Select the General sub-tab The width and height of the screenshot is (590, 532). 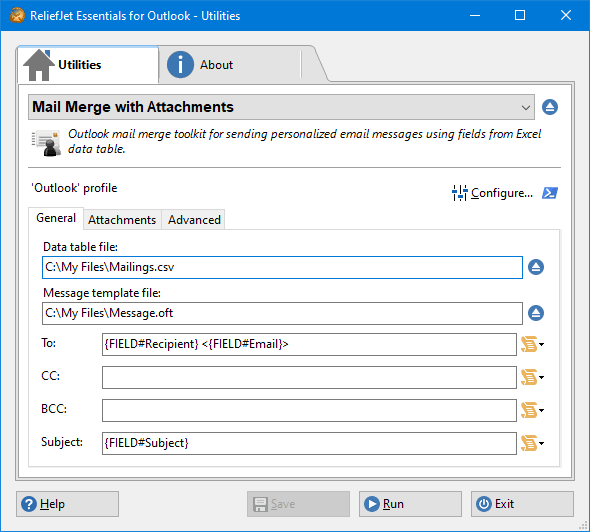tap(56, 218)
